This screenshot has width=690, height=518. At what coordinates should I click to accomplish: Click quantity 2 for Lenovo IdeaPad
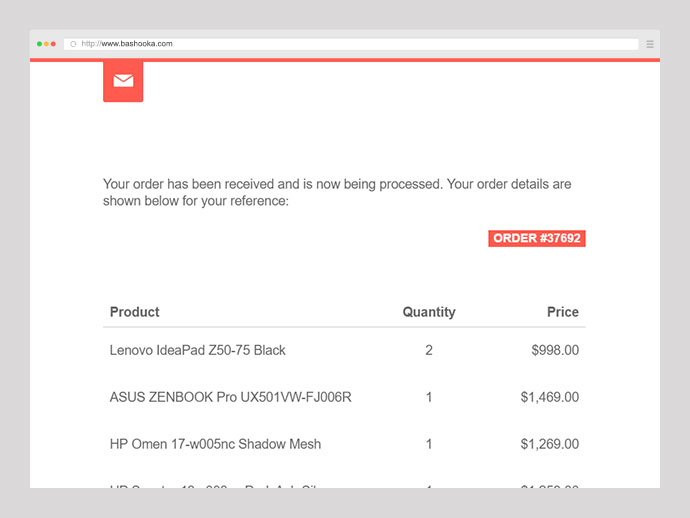click(429, 350)
